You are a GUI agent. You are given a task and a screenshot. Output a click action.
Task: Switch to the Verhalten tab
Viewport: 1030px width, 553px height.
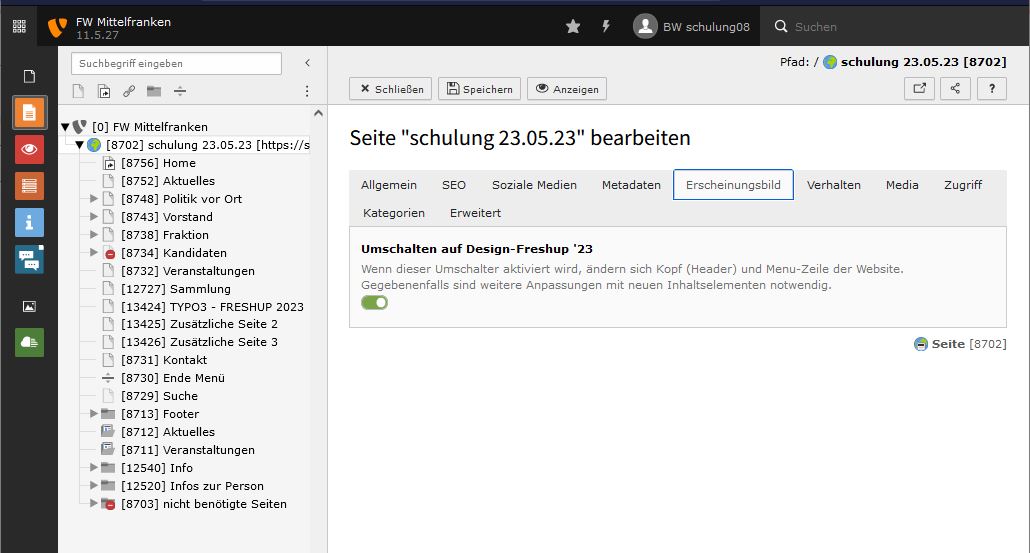point(834,185)
